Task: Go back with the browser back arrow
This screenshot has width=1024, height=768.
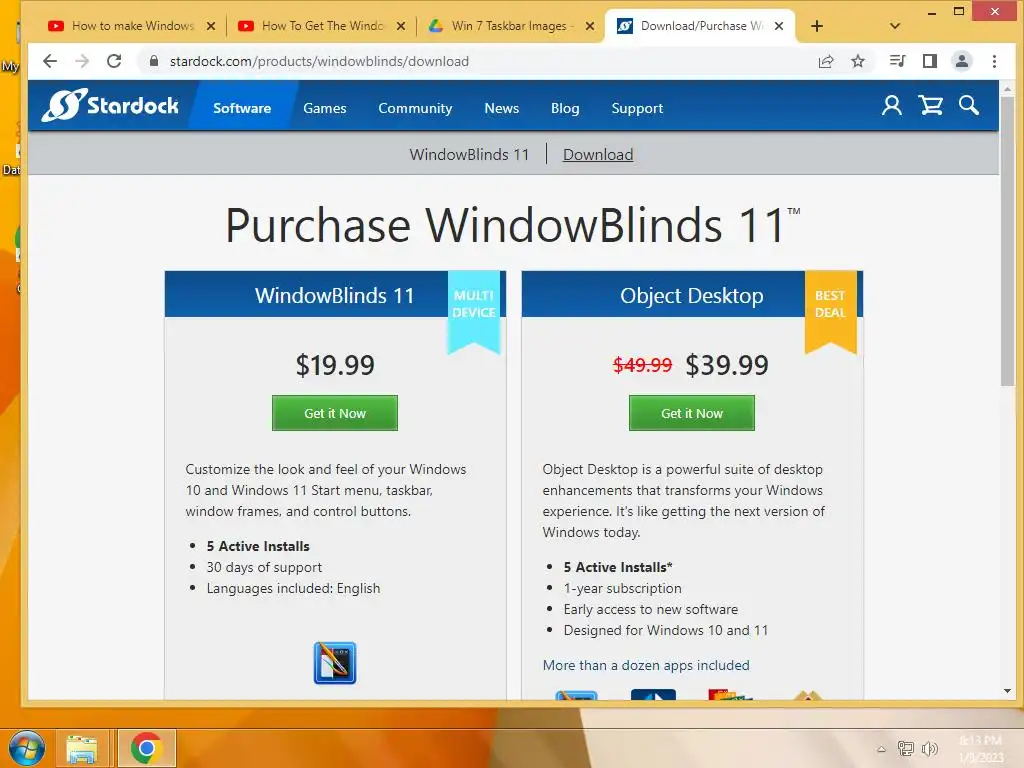Action: 50,61
